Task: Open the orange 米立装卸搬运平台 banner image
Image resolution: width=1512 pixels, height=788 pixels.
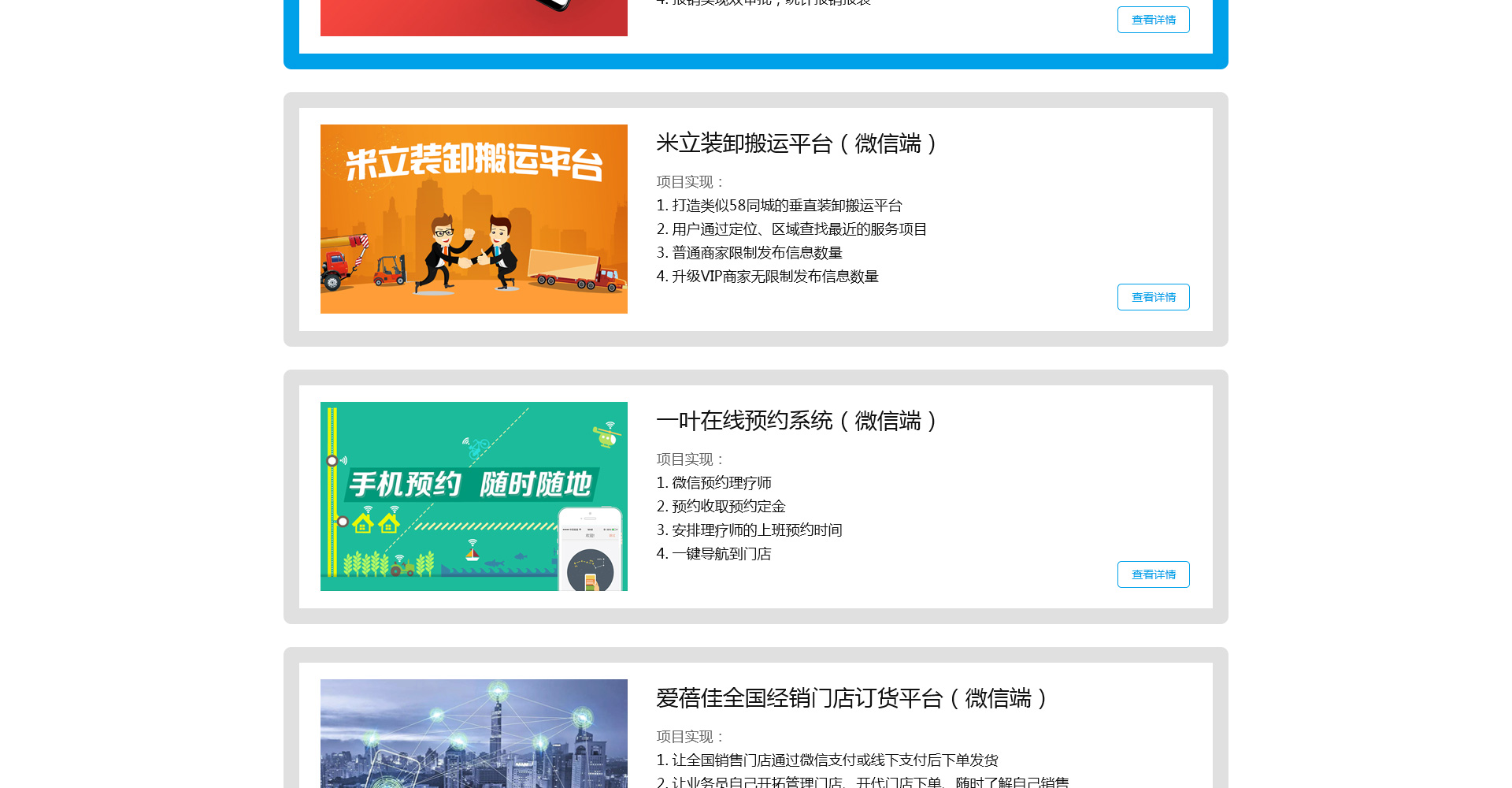Action: click(x=473, y=218)
